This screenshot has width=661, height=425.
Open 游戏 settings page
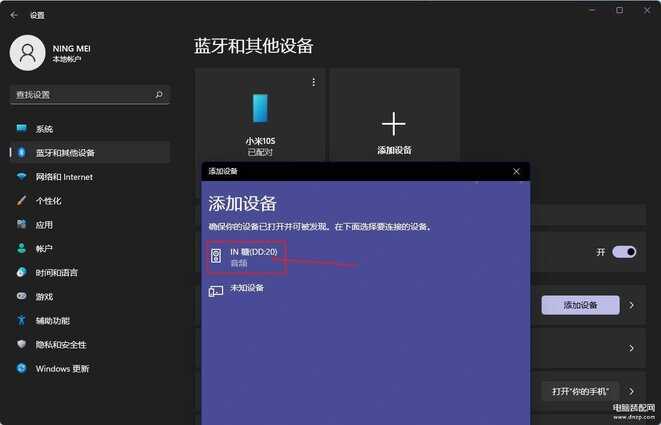(x=90, y=297)
